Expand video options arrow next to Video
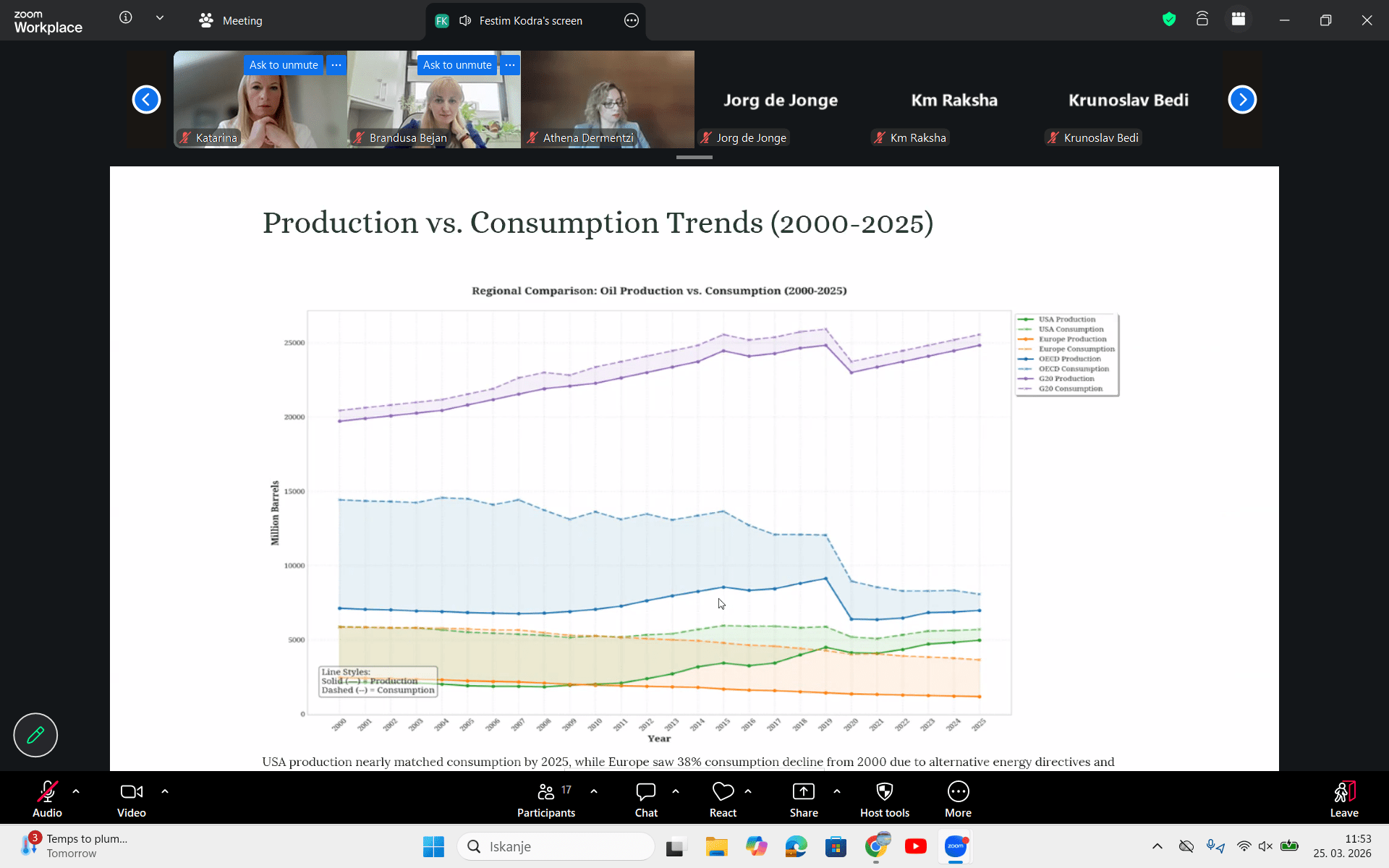The image size is (1389, 868). pyautogui.click(x=165, y=791)
